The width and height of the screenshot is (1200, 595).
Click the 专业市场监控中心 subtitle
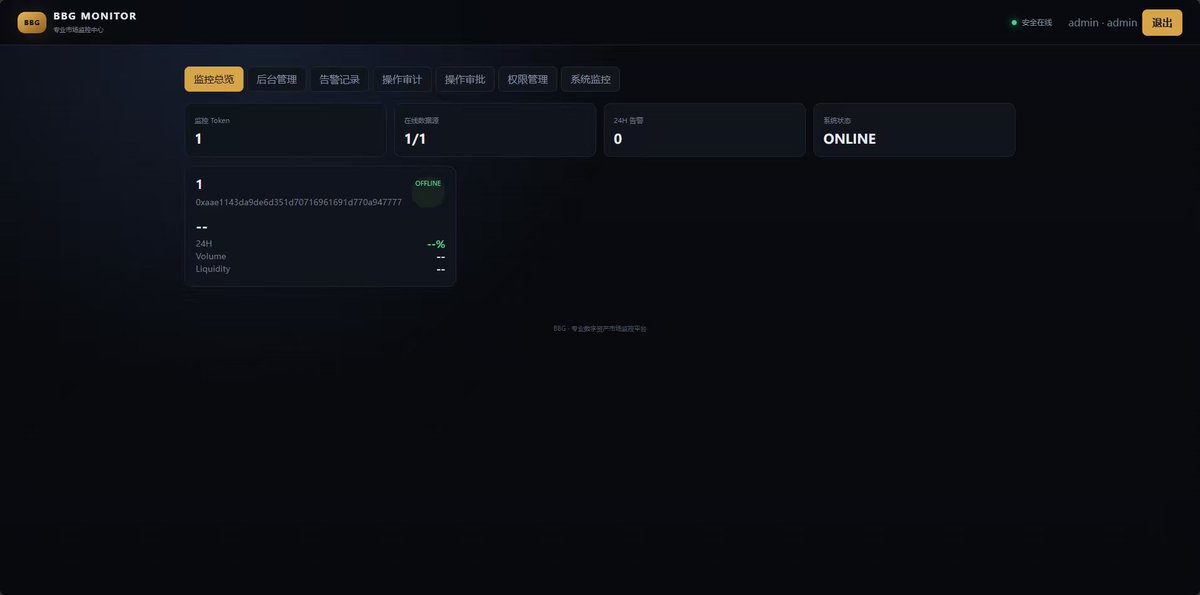pos(79,30)
